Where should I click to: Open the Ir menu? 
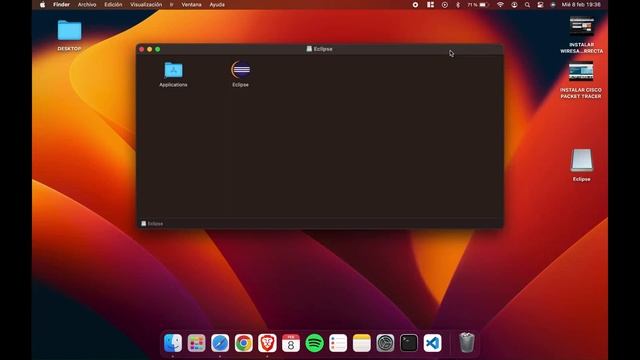171,4
